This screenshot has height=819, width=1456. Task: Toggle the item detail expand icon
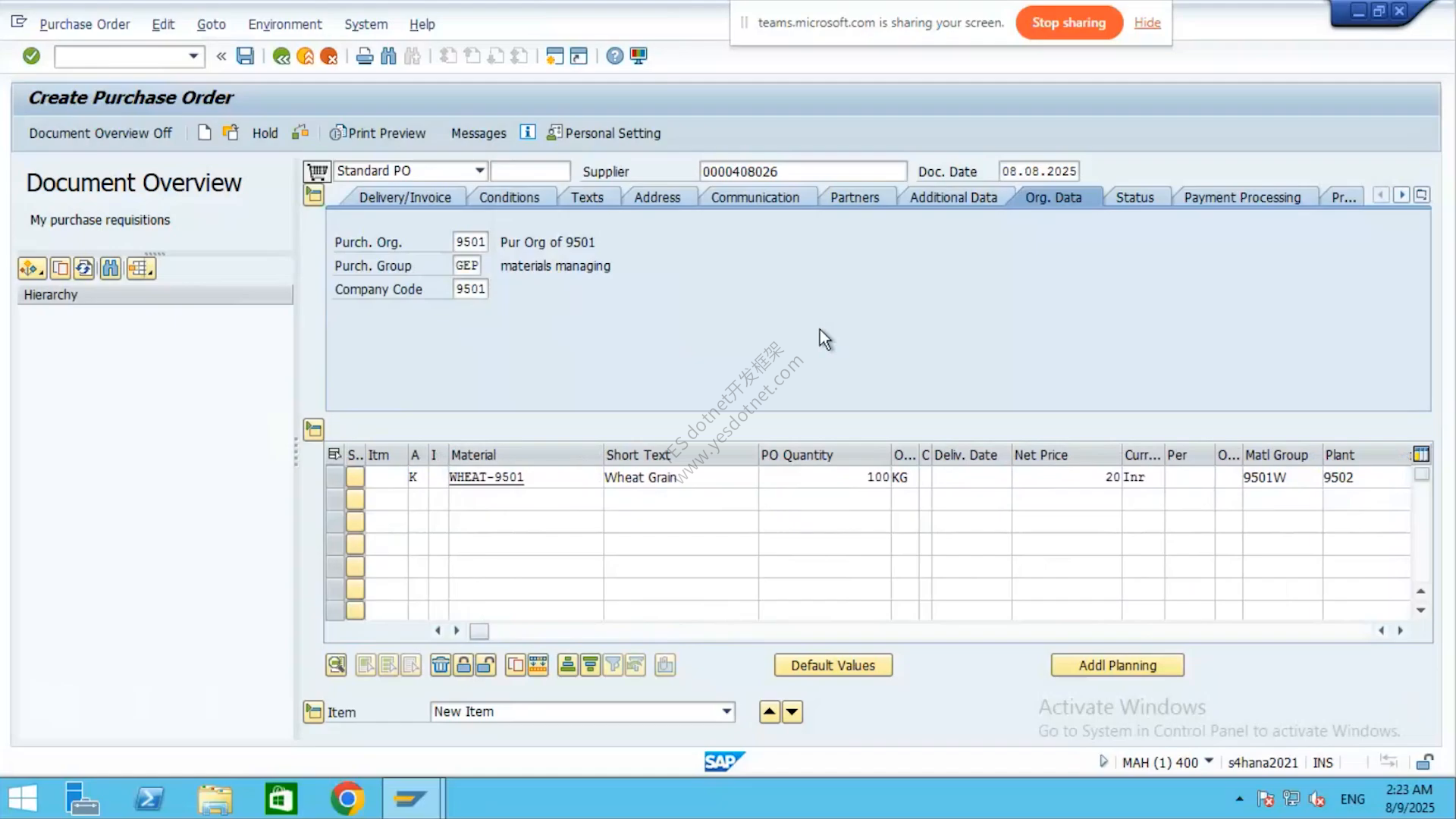tap(313, 712)
